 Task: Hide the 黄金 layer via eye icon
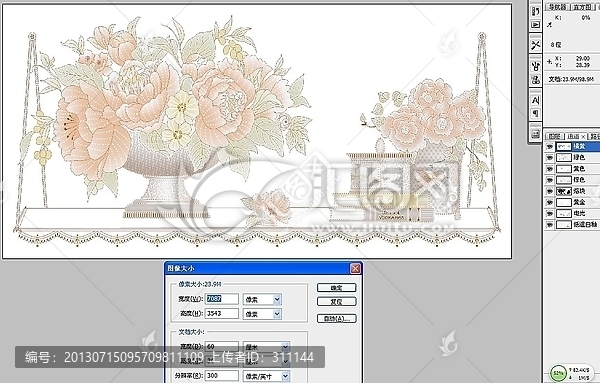549,202
